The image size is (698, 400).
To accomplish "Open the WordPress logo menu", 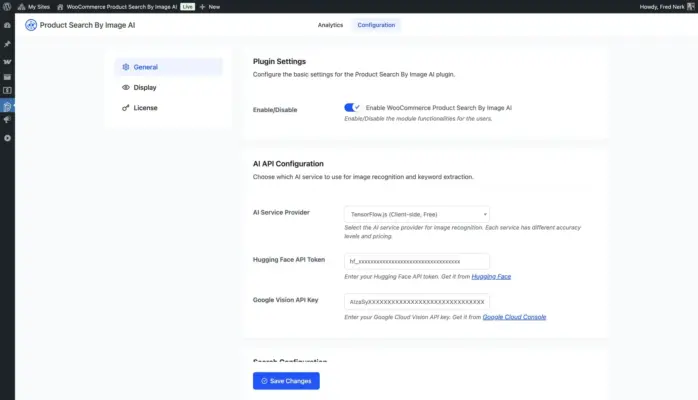I will (x=7, y=7).
